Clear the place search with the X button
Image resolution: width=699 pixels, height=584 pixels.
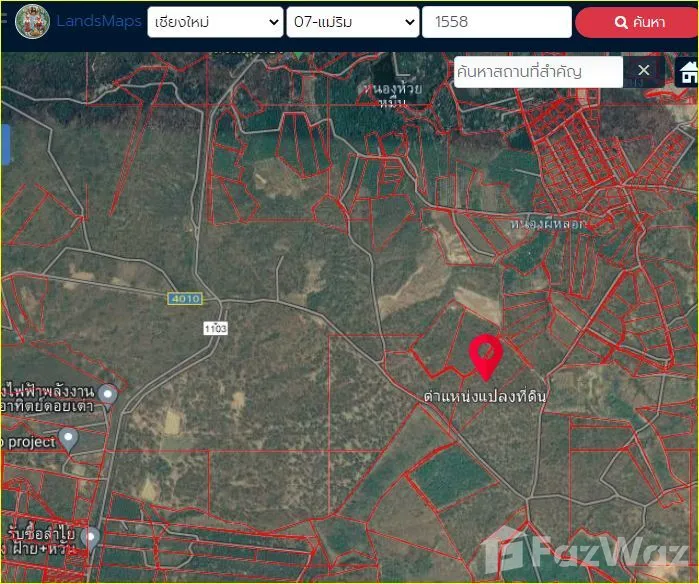tap(644, 71)
